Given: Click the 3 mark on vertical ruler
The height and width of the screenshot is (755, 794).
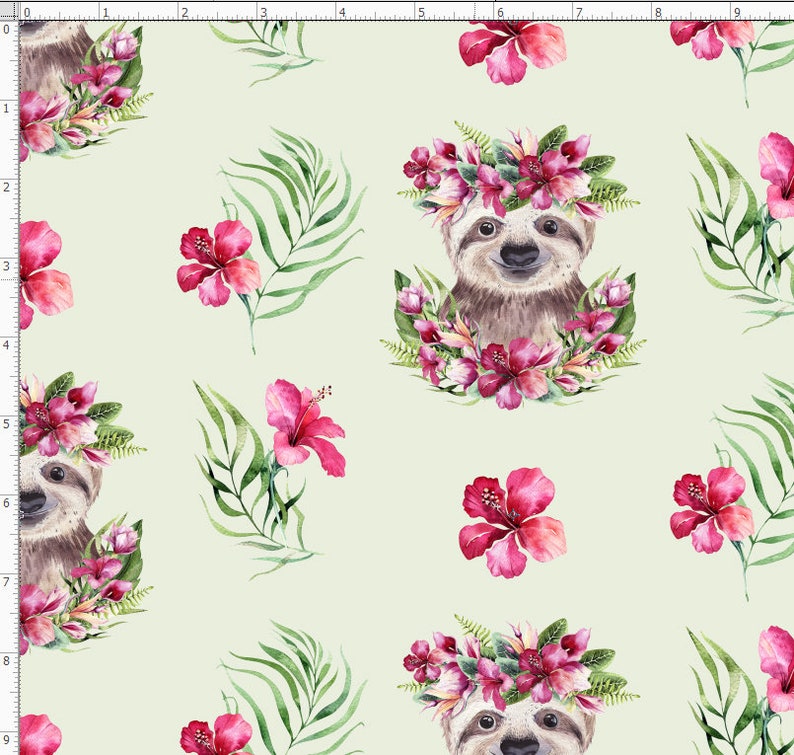Looking at the screenshot, I should tap(6, 266).
